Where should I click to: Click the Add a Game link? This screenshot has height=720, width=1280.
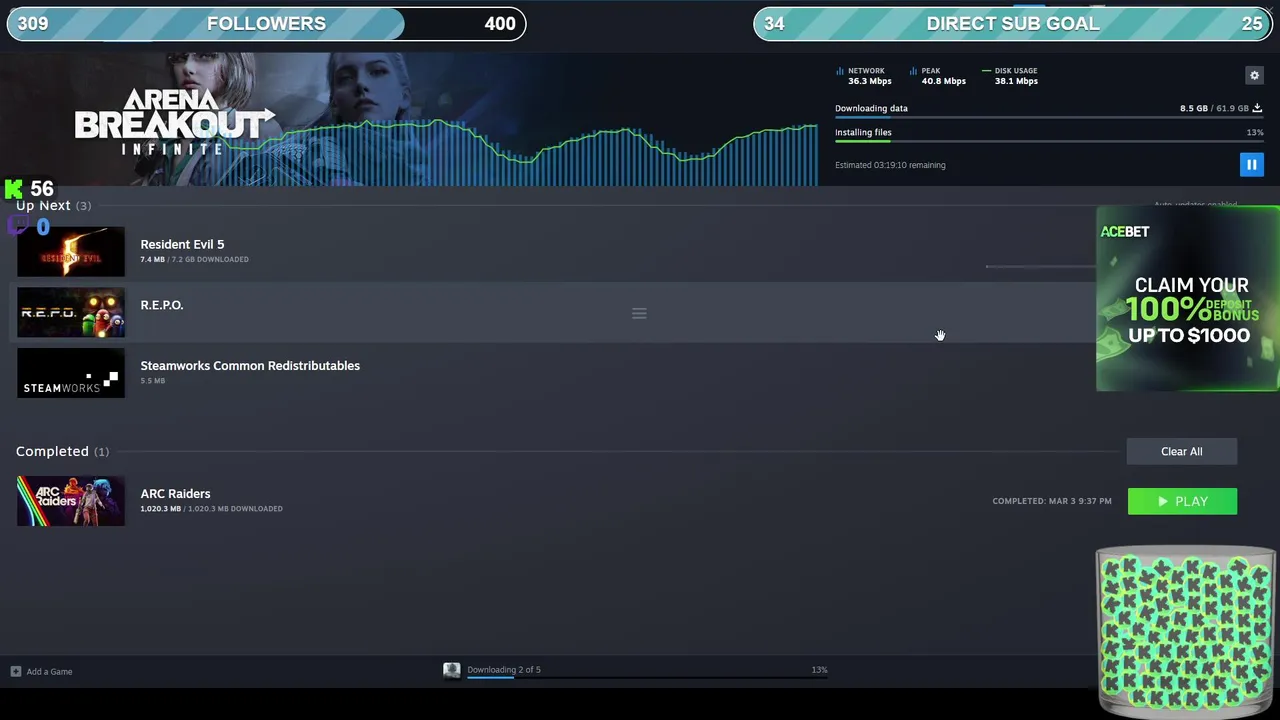pos(49,671)
